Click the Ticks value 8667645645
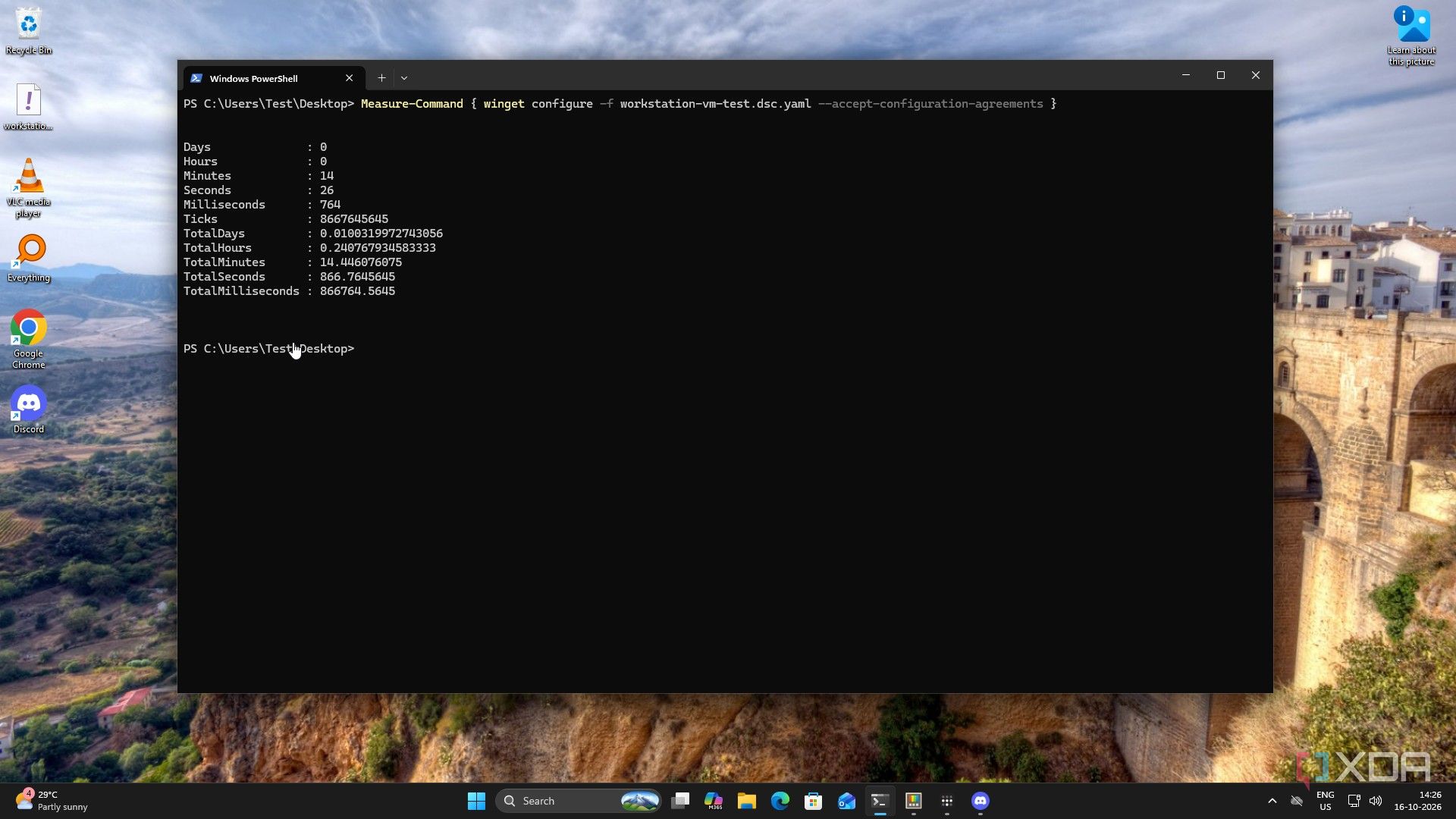 click(x=354, y=219)
